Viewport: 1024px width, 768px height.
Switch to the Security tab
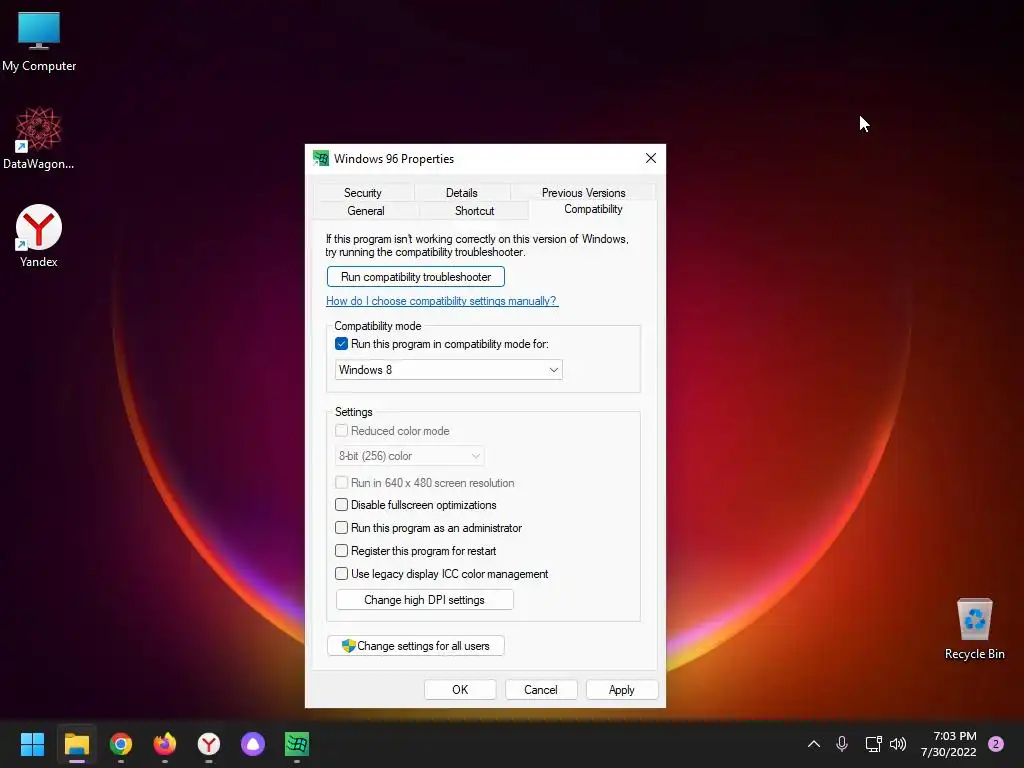[x=362, y=193]
